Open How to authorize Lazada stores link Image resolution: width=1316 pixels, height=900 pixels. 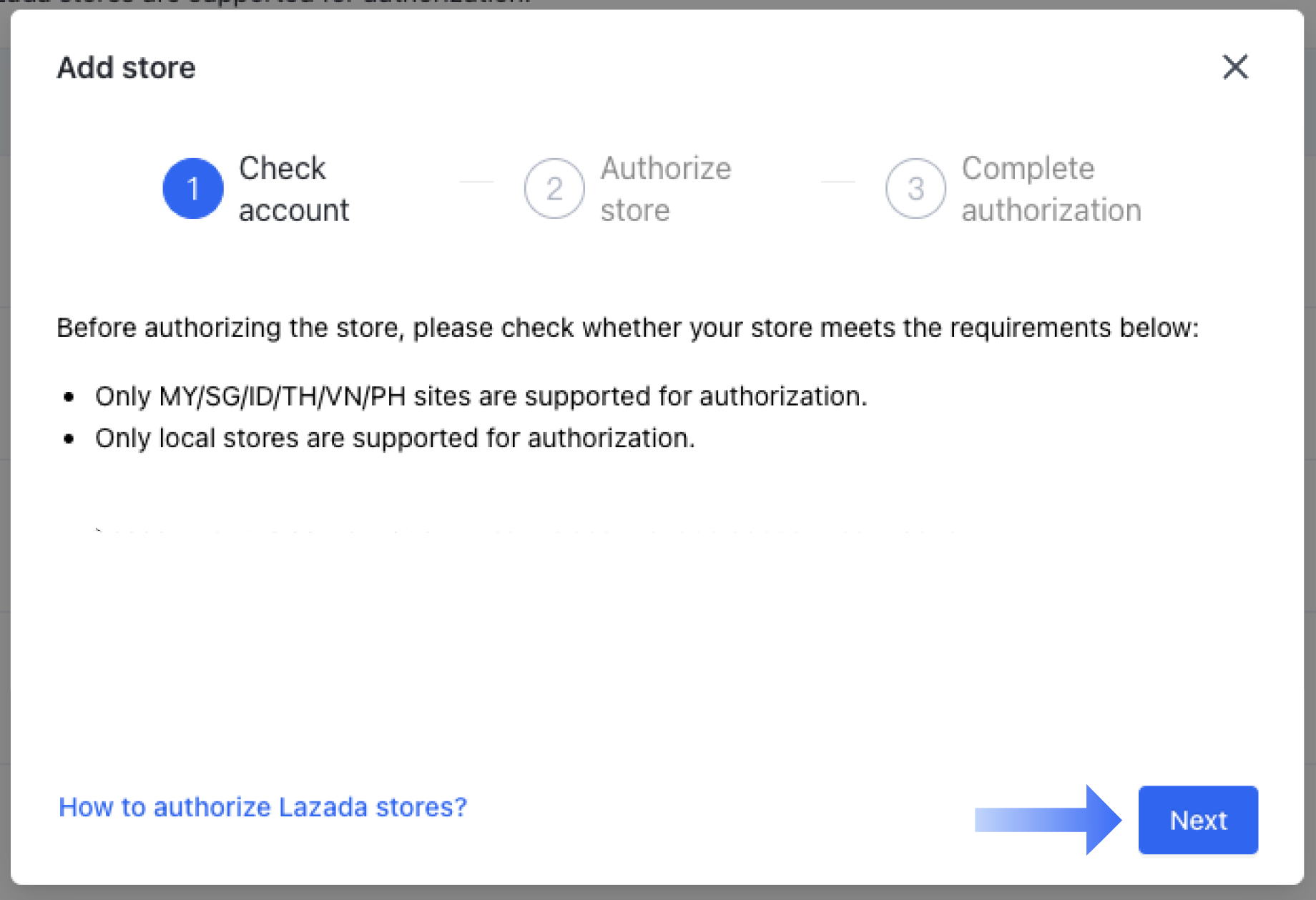tap(262, 807)
